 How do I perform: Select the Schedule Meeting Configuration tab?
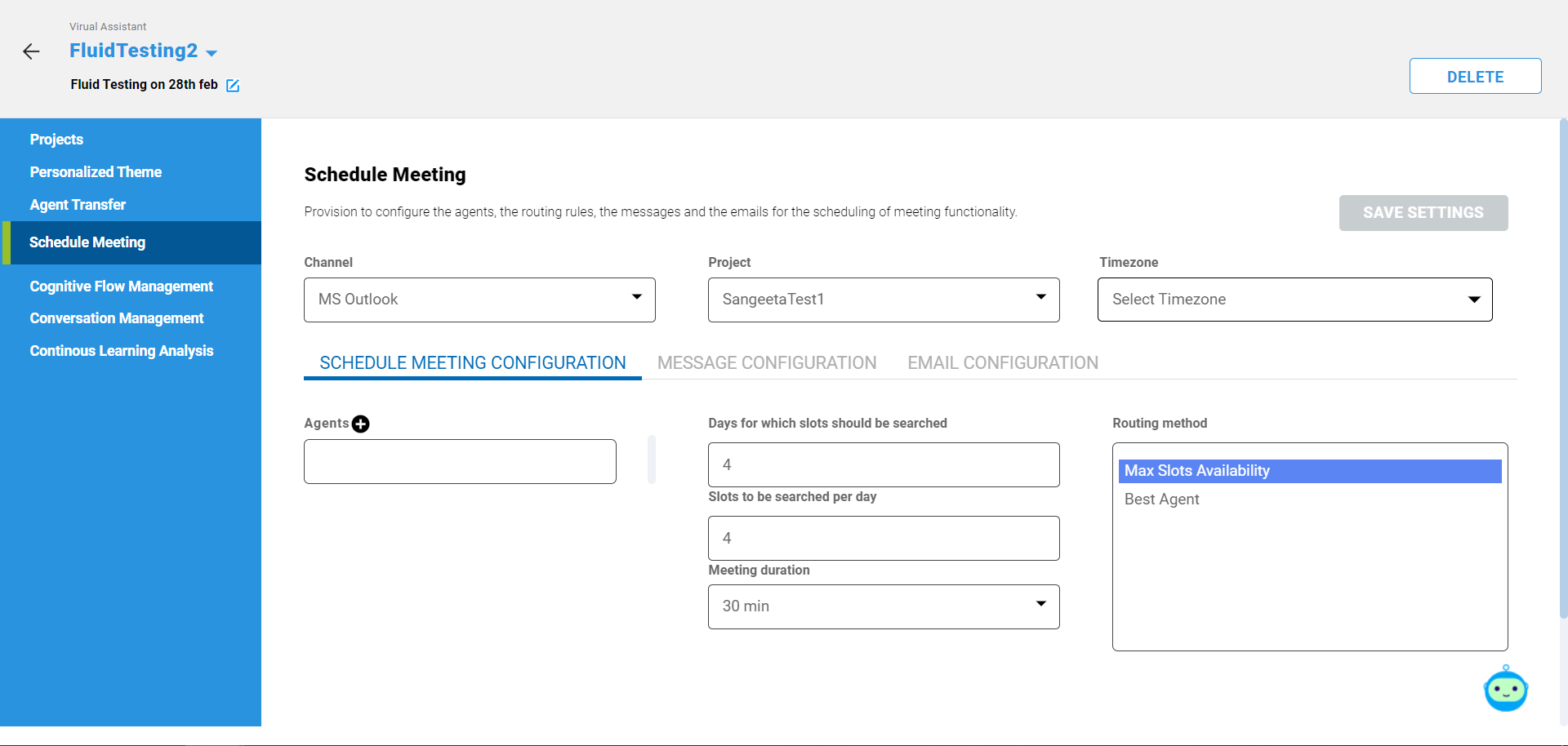(472, 363)
